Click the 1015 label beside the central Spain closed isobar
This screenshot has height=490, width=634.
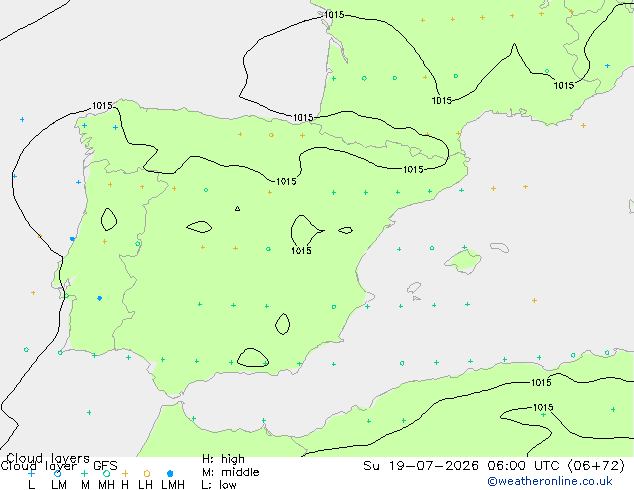(x=301, y=251)
